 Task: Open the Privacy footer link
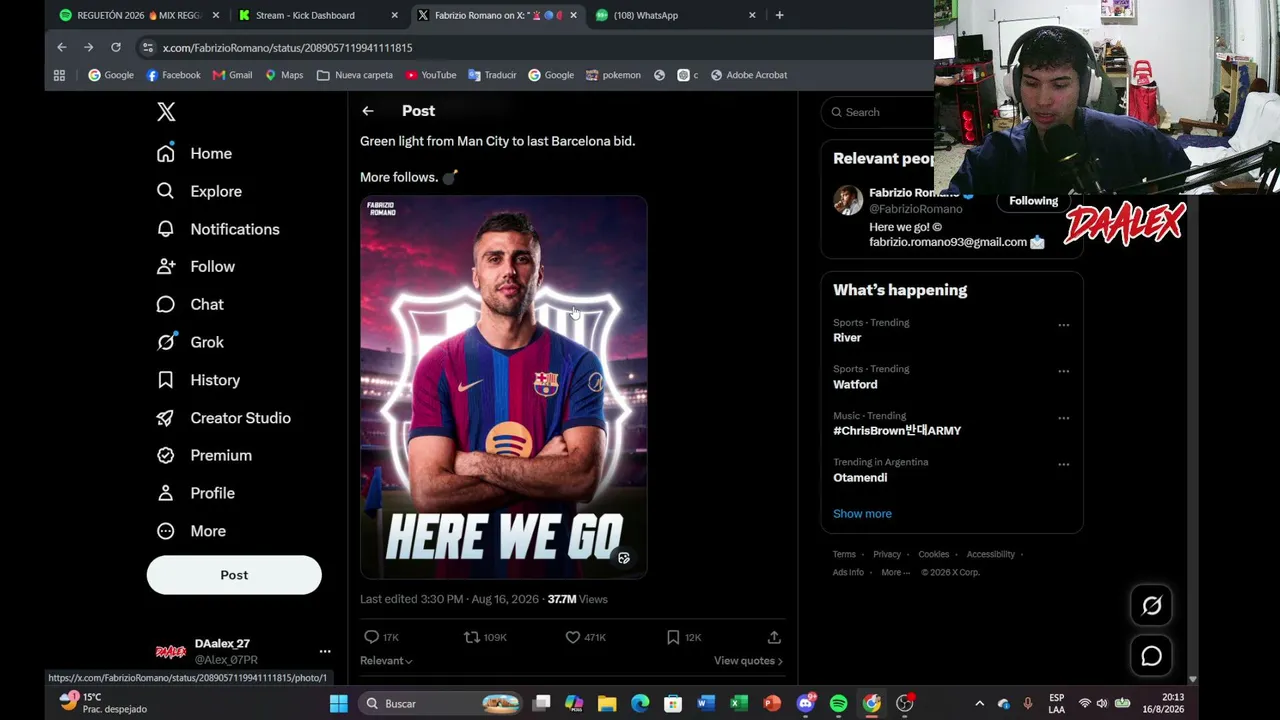click(887, 554)
